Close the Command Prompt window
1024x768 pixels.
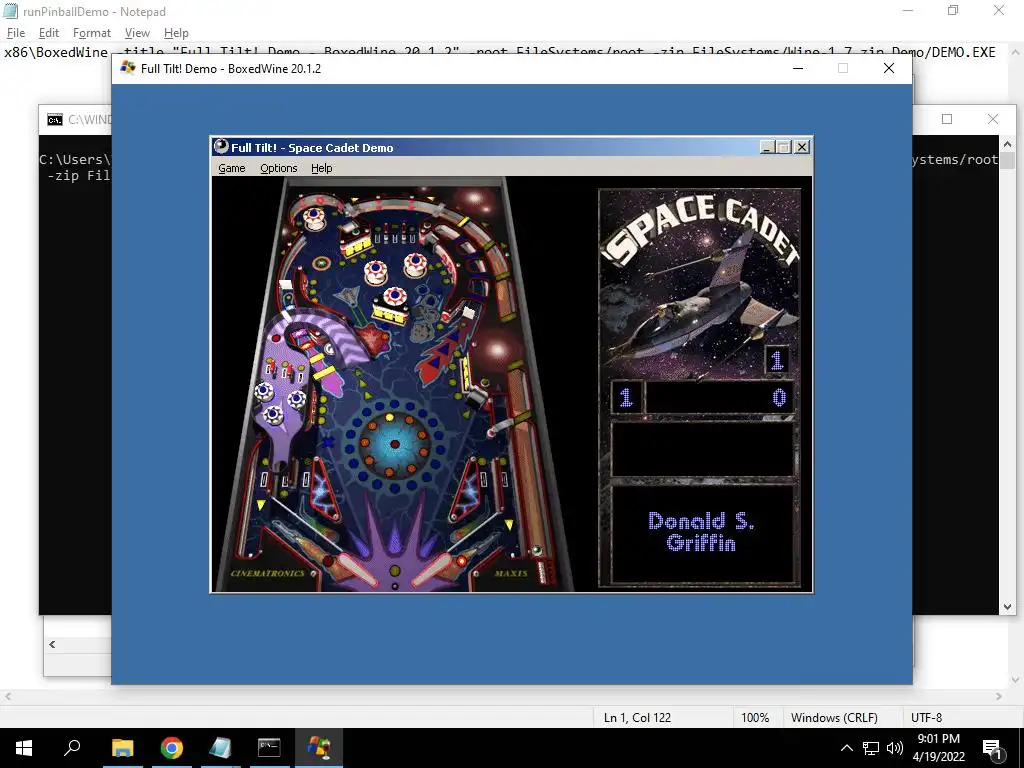pyautogui.click(x=993, y=119)
